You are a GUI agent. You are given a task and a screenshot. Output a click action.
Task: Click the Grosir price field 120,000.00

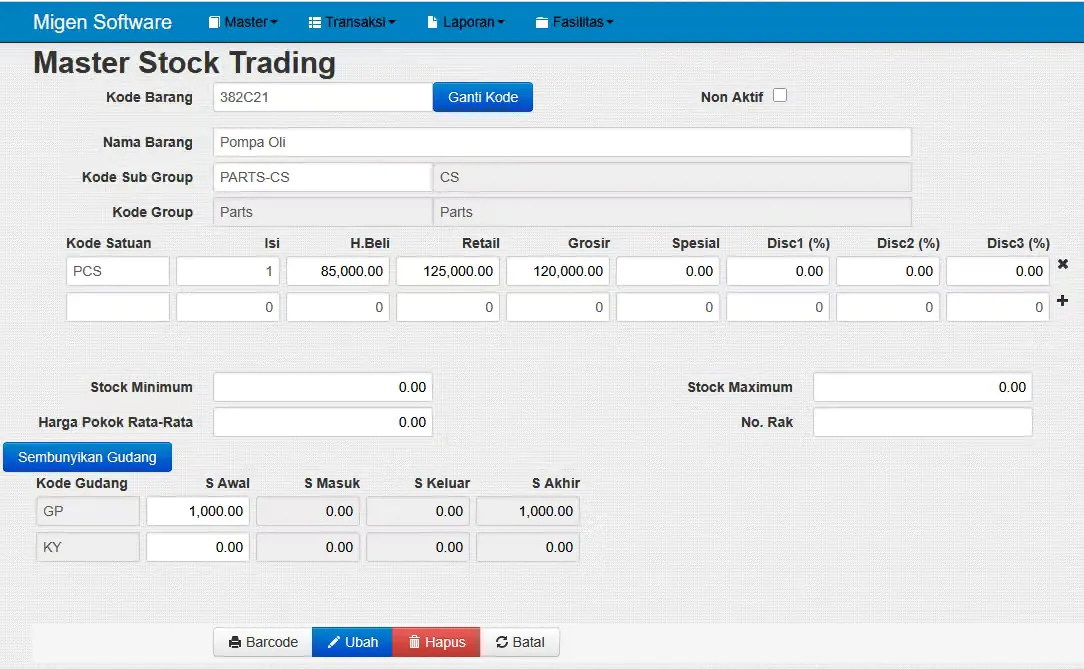point(557,271)
